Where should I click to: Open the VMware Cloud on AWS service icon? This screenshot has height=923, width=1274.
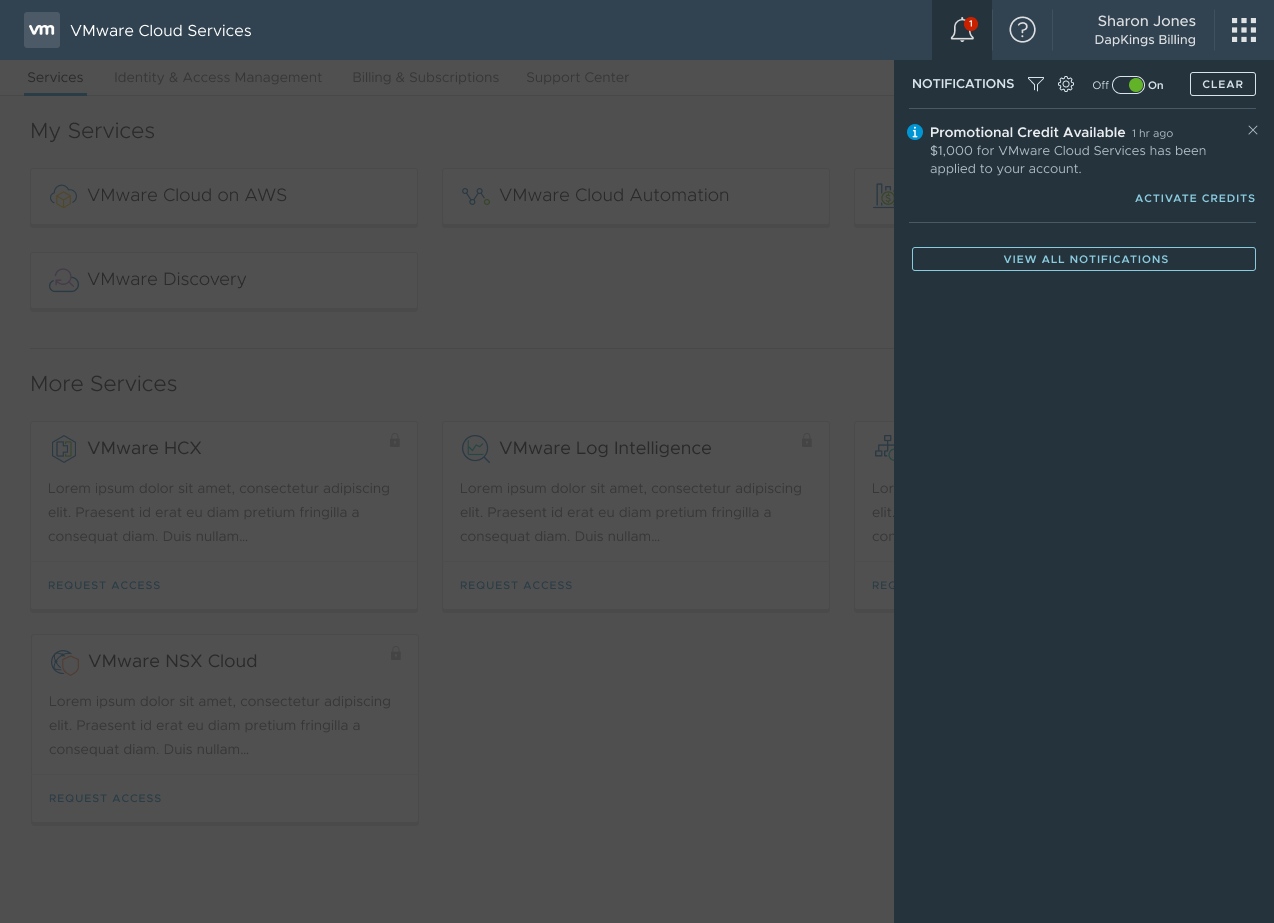[63, 195]
